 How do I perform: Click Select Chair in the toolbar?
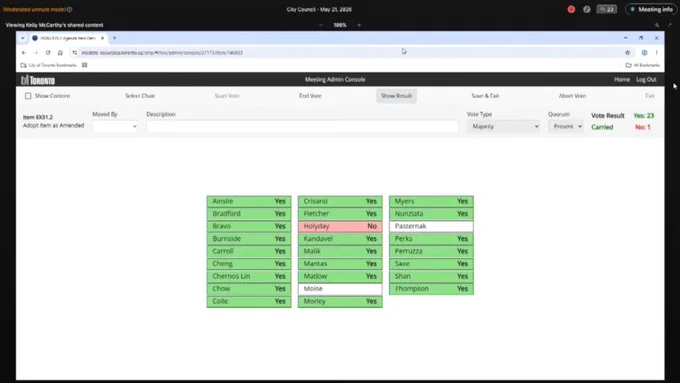point(140,96)
